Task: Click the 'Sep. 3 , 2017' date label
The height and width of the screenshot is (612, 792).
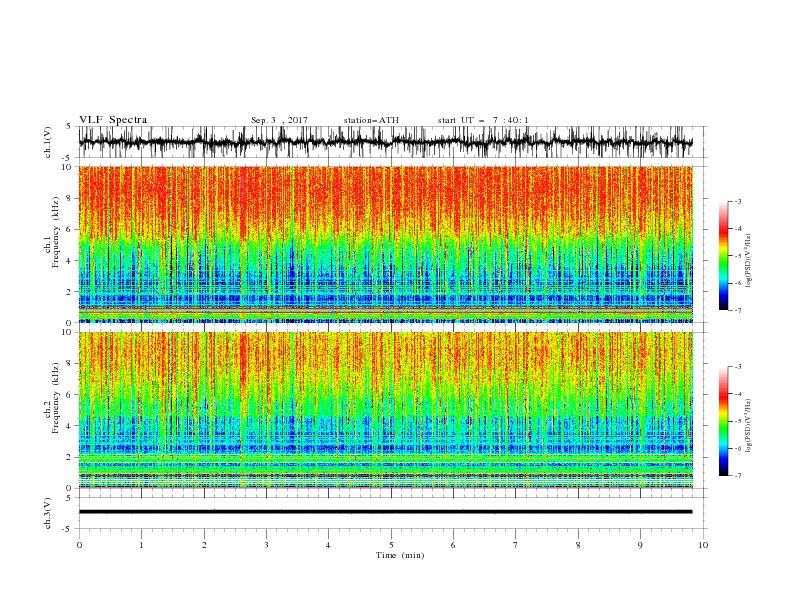Action: click(x=279, y=120)
